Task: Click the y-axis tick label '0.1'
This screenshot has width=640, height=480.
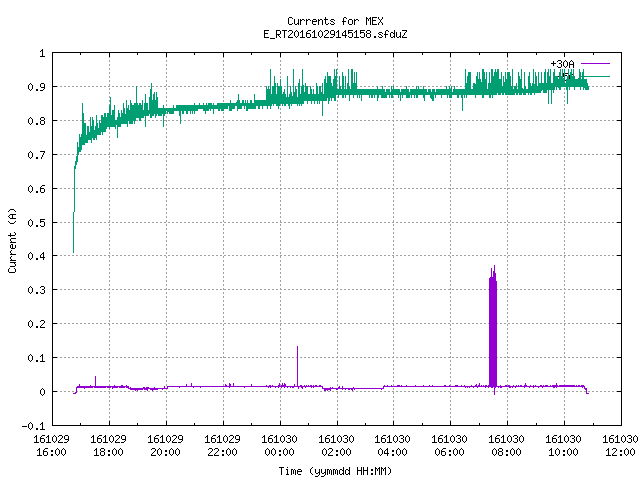Action: pos(36,358)
